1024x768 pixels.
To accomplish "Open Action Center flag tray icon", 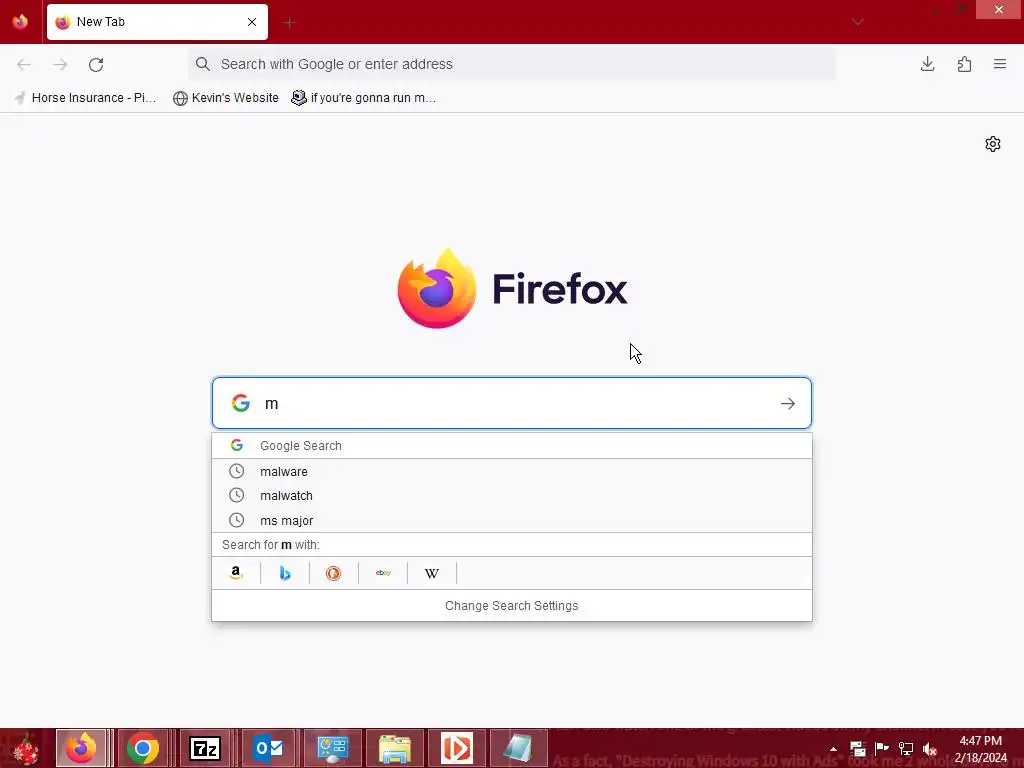I will click(x=882, y=749).
